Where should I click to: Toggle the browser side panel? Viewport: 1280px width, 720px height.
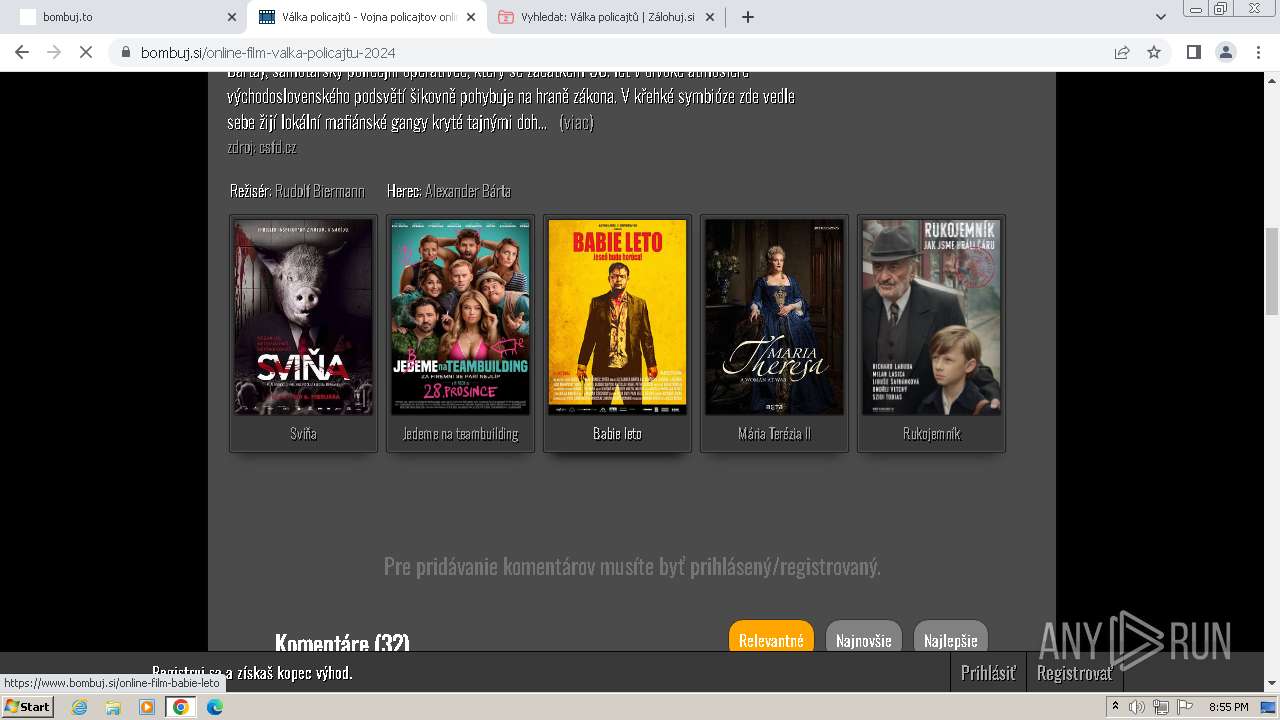(1193, 52)
